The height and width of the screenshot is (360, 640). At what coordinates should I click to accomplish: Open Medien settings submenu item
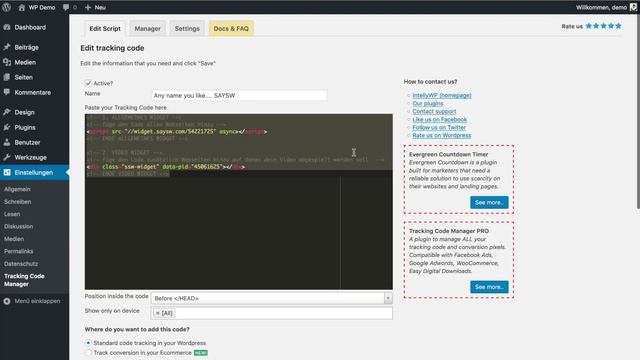(14, 239)
